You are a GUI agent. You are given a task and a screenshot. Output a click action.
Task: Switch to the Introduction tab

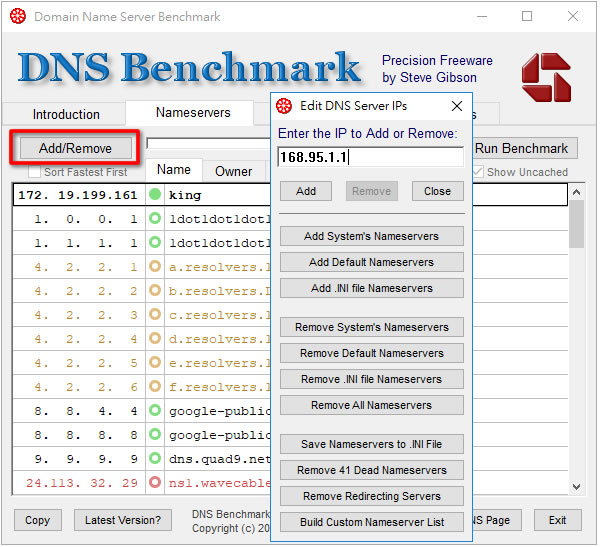coord(66,114)
